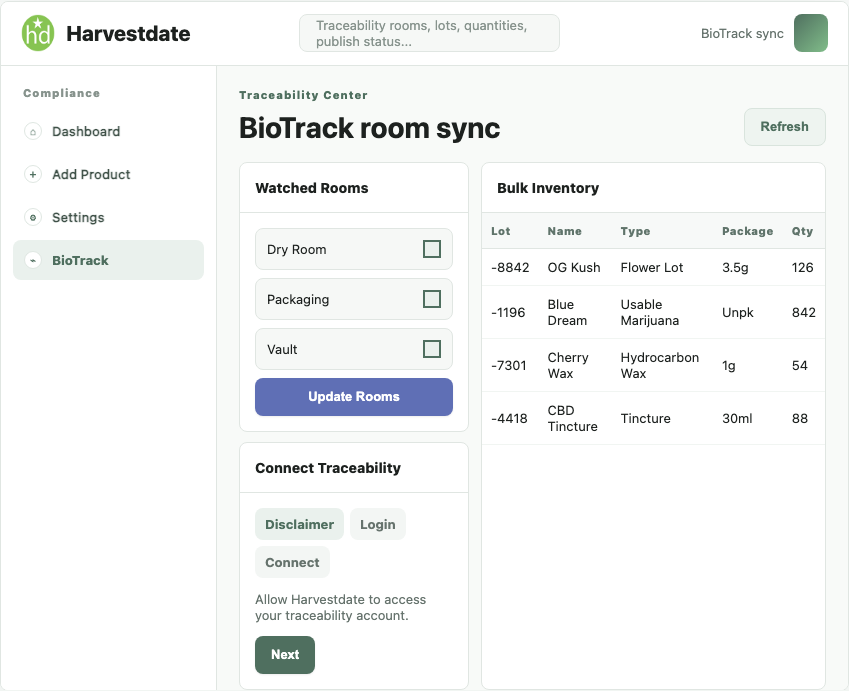This screenshot has width=849, height=691.
Task: Click the Refresh button
Action: point(785,127)
